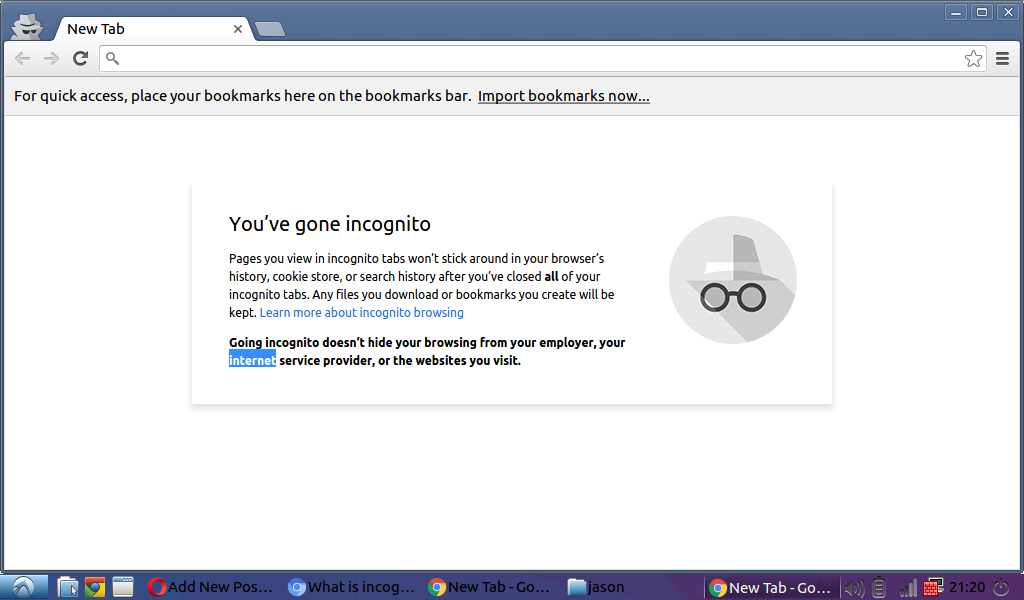Open the Chrome hamburger menu
Screen dimensions: 1024x600
1002,59
